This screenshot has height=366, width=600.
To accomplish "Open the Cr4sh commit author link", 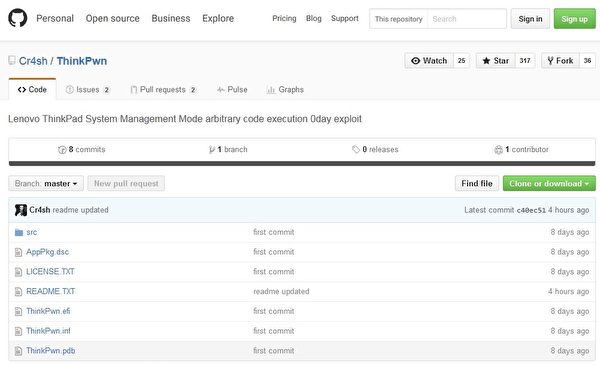I will (x=39, y=210).
